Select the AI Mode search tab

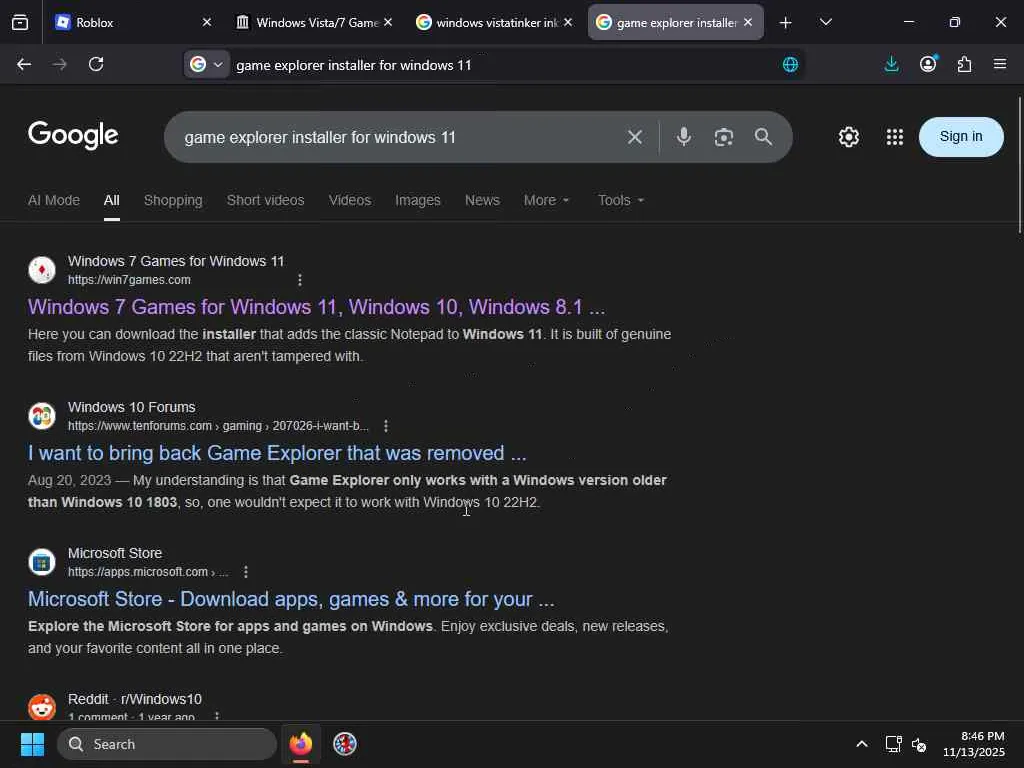[54, 200]
